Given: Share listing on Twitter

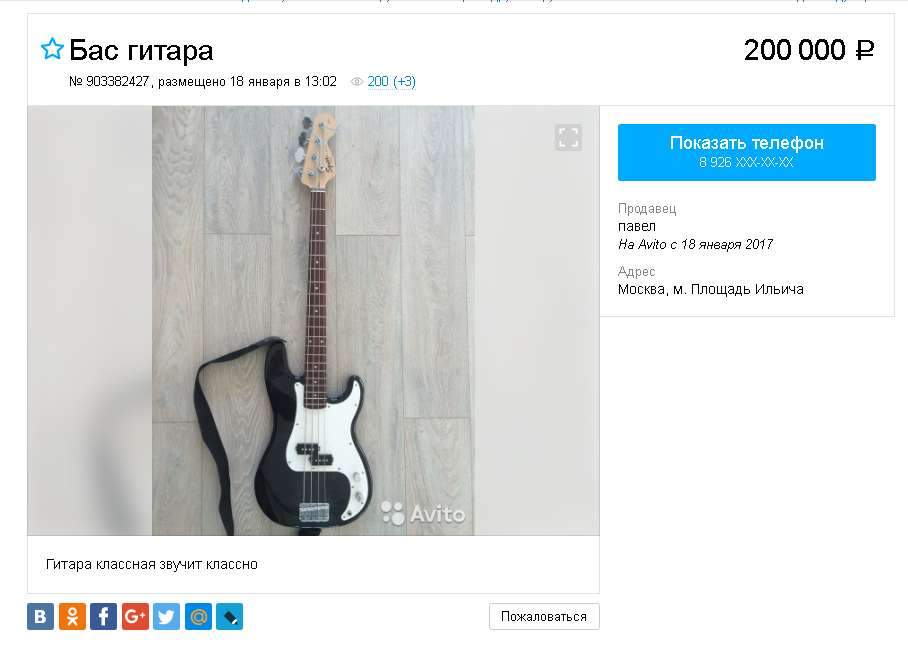Looking at the screenshot, I should coord(166,616).
